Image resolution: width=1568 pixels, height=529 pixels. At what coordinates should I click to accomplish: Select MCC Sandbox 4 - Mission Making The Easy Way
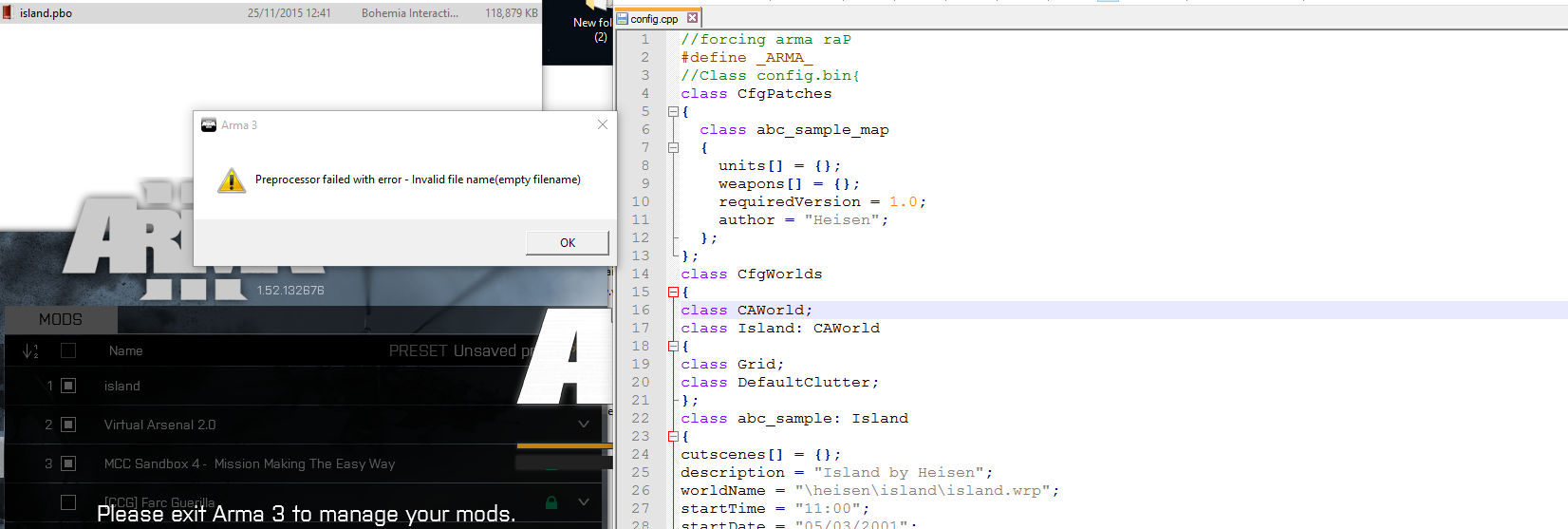click(250, 463)
